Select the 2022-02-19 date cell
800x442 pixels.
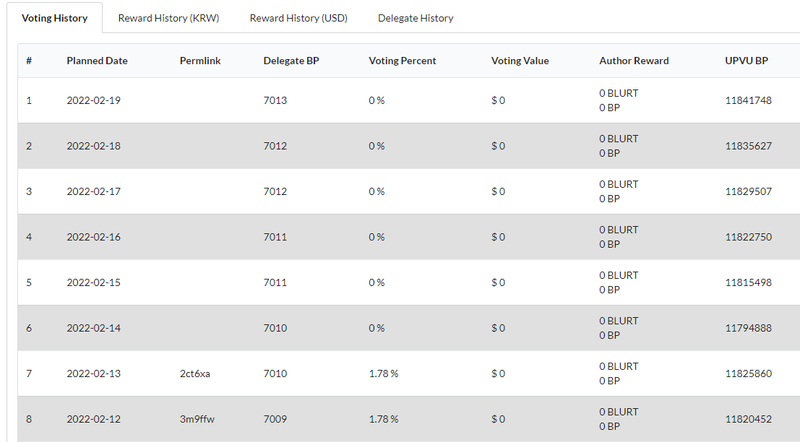coord(94,101)
